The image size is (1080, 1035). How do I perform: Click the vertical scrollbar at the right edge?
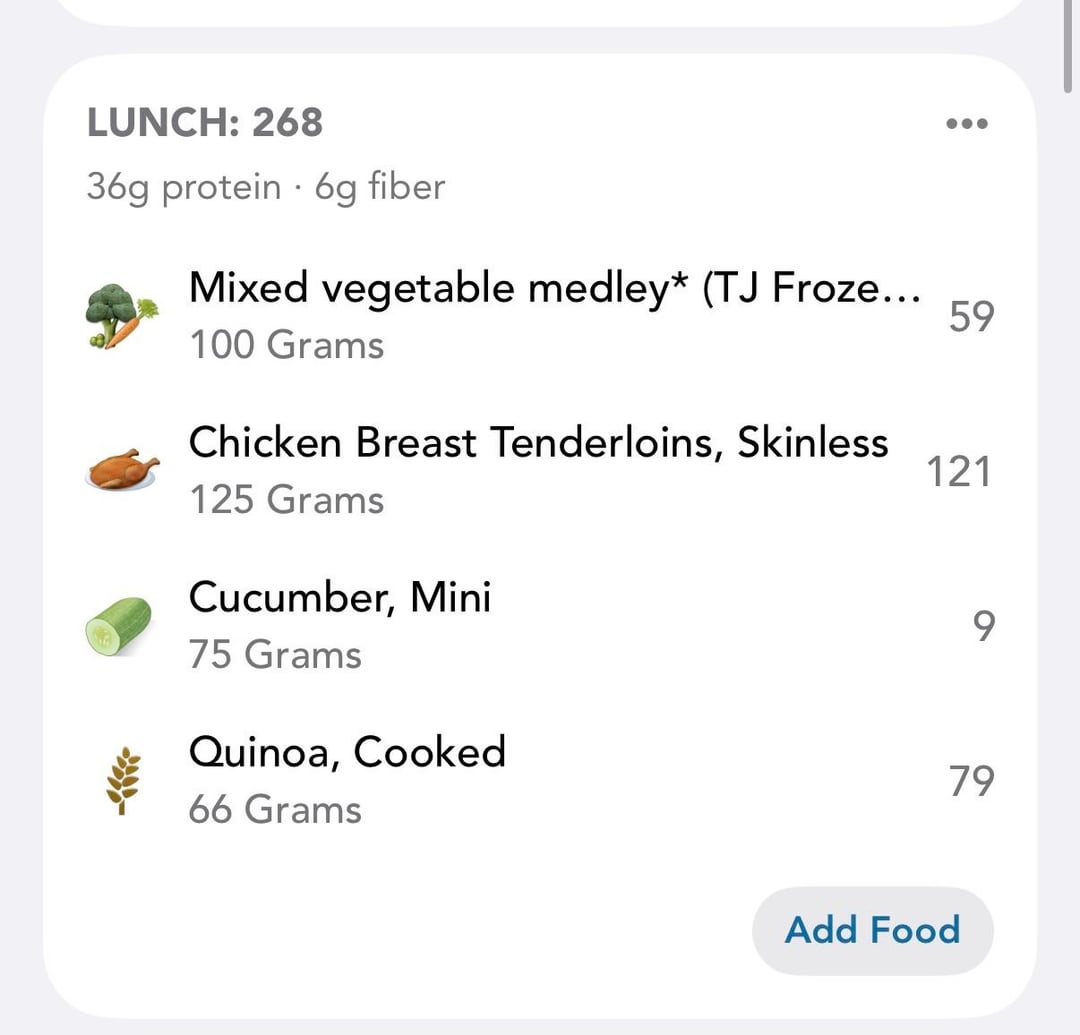click(1072, 50)
